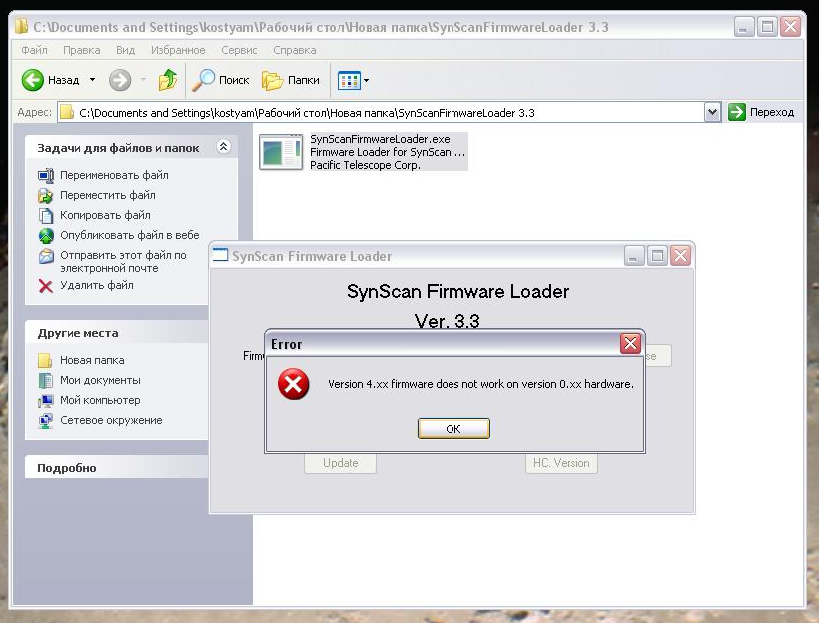Click the grey Forward arrow icon
The height and width of the screenshot is (623, 819).
tap(120, 80)
